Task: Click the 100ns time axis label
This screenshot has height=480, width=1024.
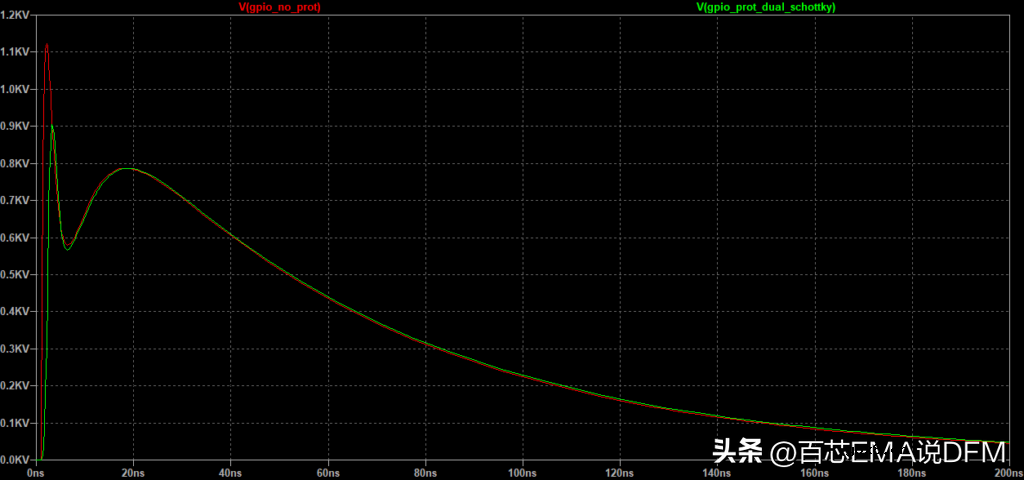Action: [521, 472]
